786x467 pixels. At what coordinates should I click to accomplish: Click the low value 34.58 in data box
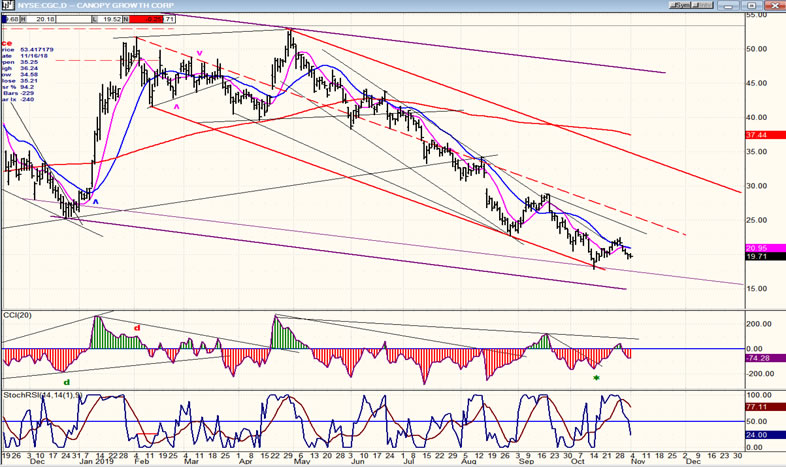[29, 75]
